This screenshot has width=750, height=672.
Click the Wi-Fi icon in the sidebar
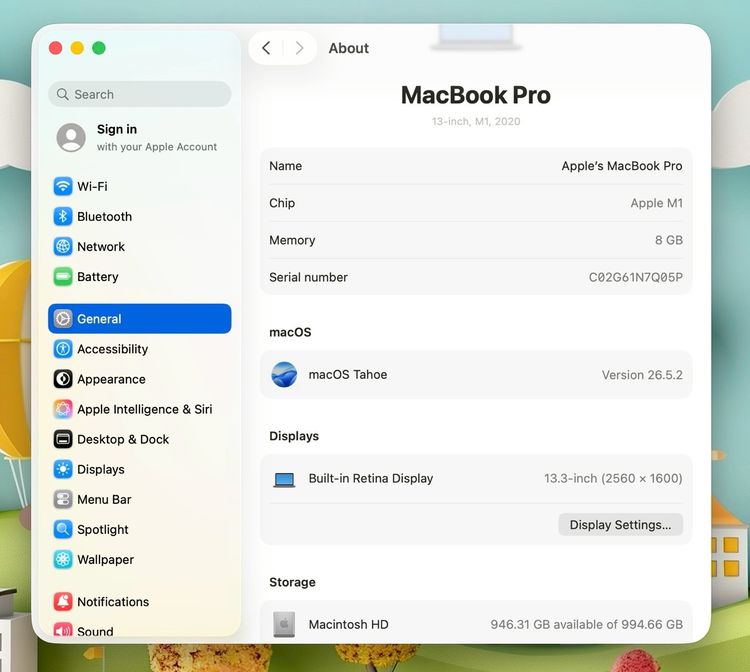click(x=63, y=186)
